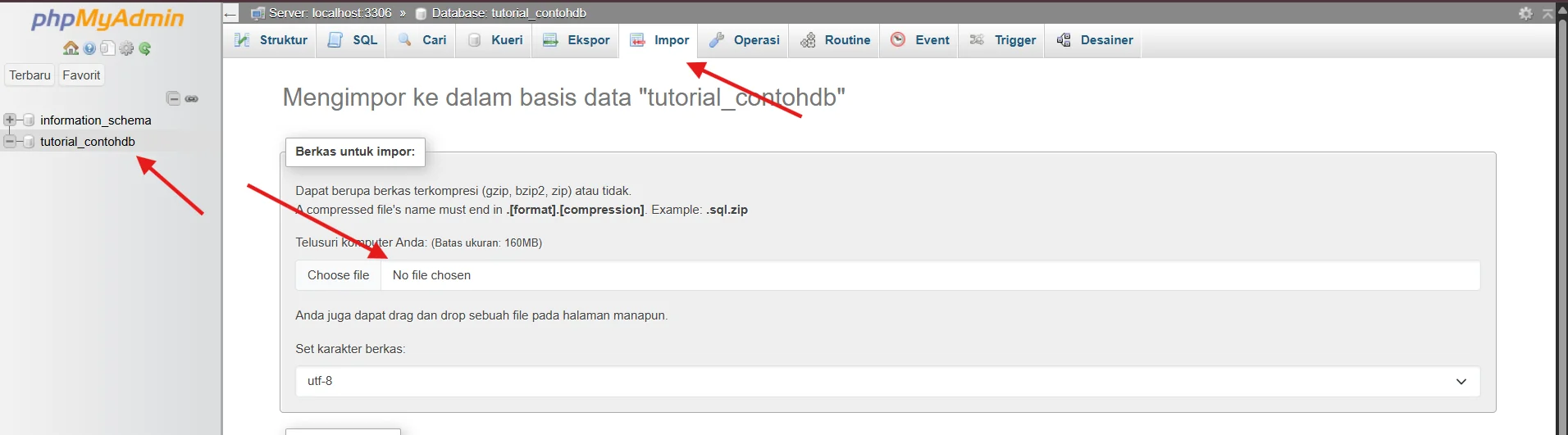The height and width of the screenshot is (435, 1568).
Task: Click the Set karakter berkas: label
Action: (x=350, y=349)
